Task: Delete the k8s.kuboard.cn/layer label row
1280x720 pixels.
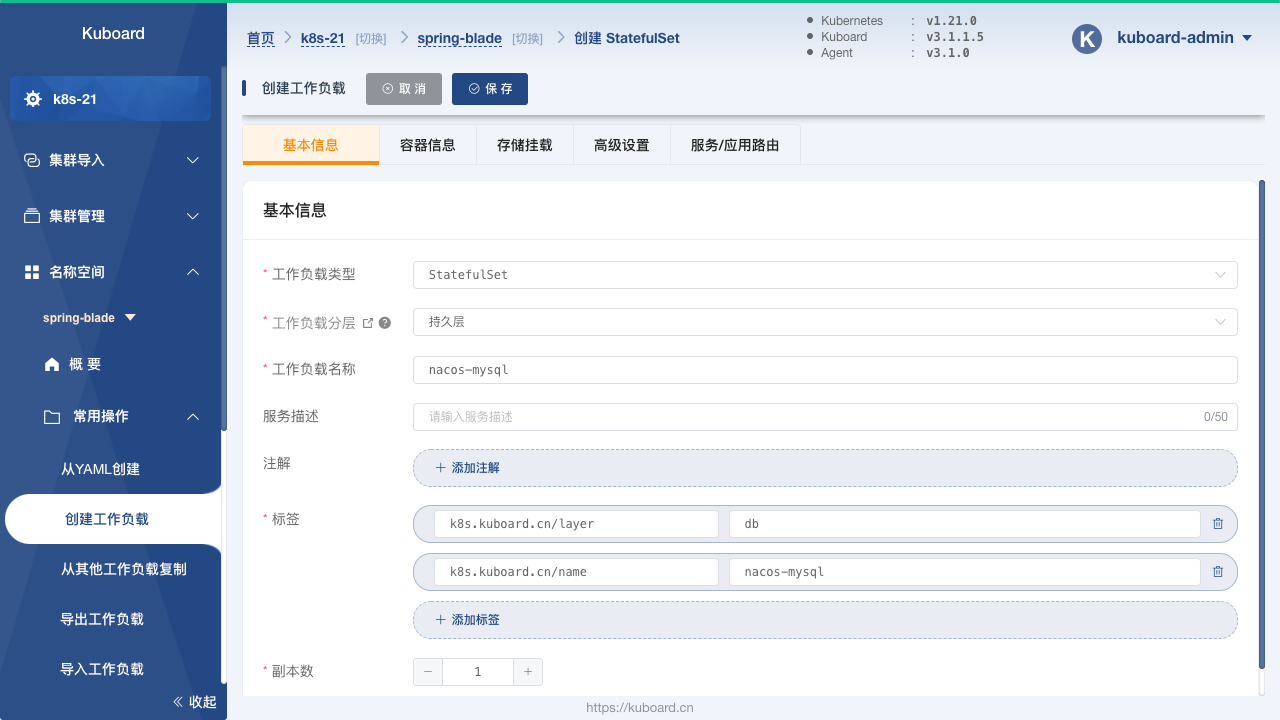Action: [x=1218, y=524]
